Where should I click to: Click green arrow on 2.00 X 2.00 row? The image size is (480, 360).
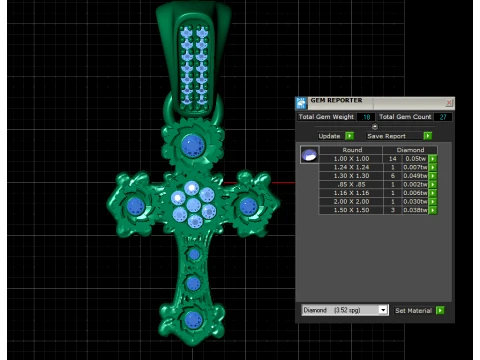433,202
